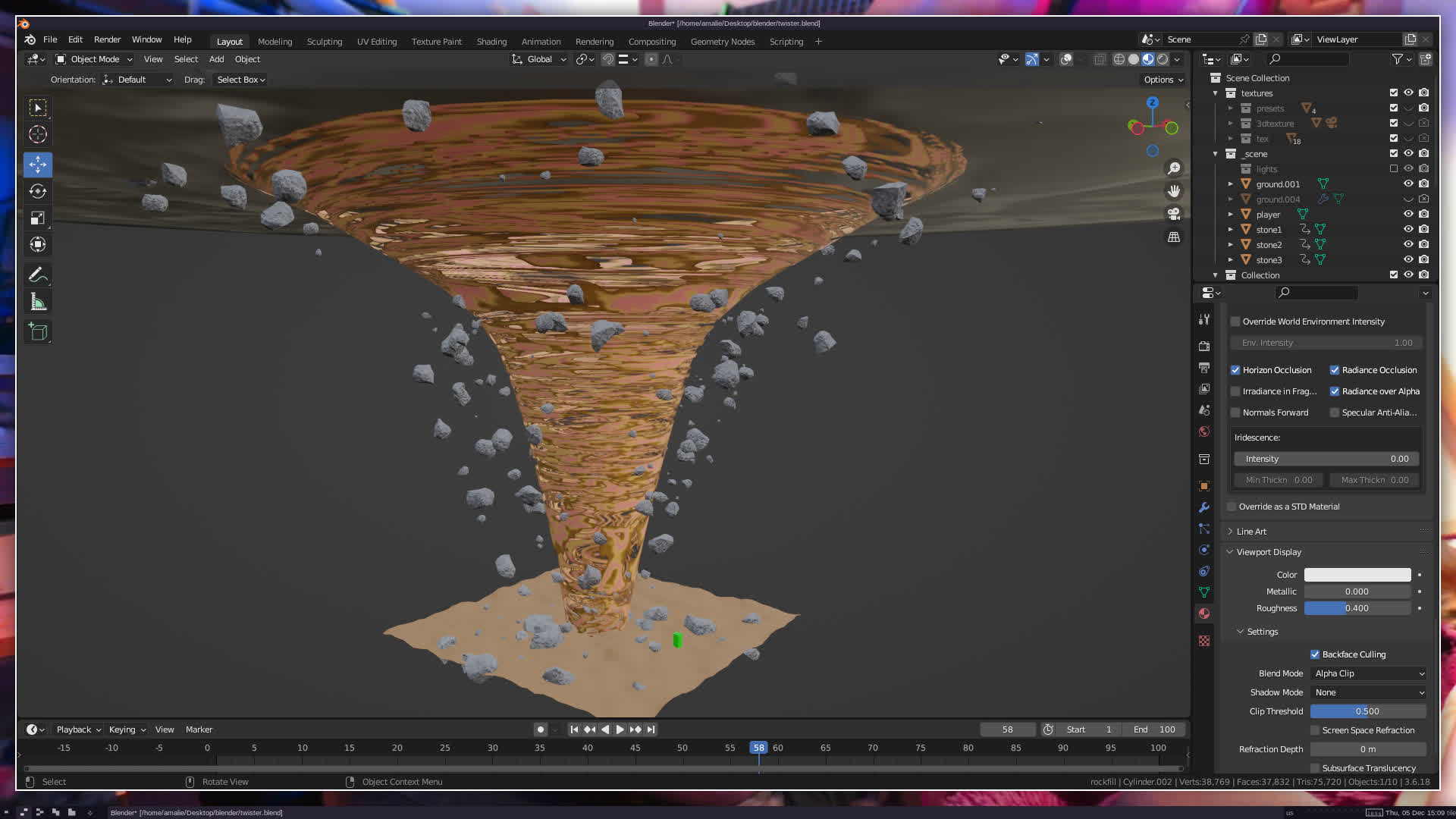Adjust the Roughness slider
The width and height of the screenshot is (1456, 819).
pos(1357,608)
